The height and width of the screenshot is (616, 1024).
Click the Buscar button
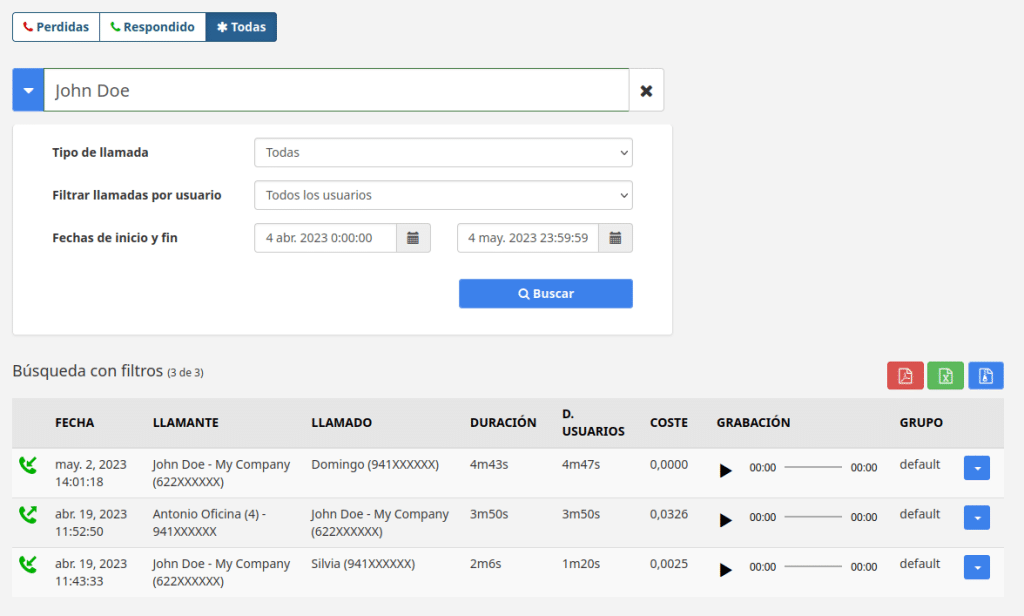click(545, 293)
